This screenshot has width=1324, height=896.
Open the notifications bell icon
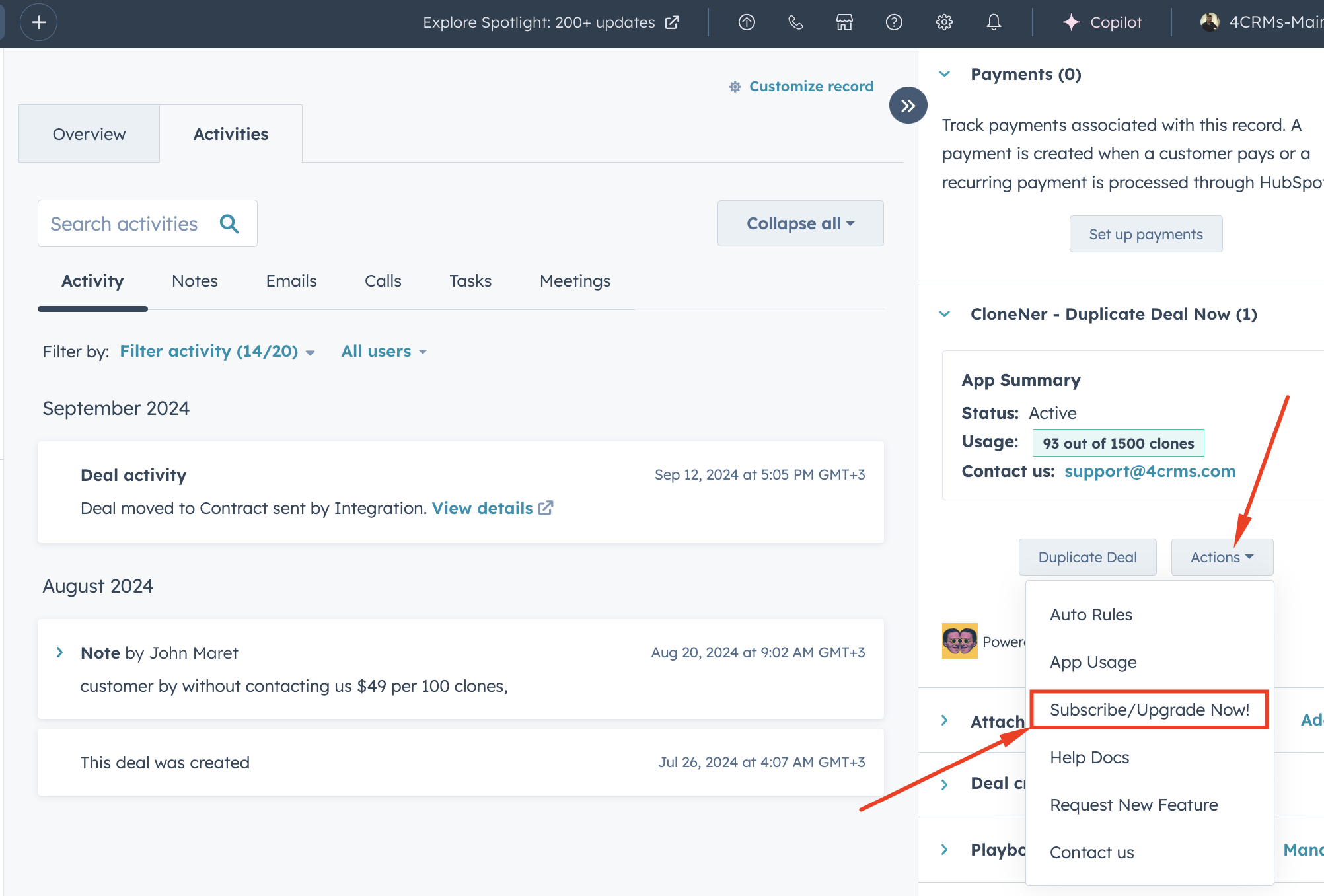pyautogui.click(x=994, y=22)
